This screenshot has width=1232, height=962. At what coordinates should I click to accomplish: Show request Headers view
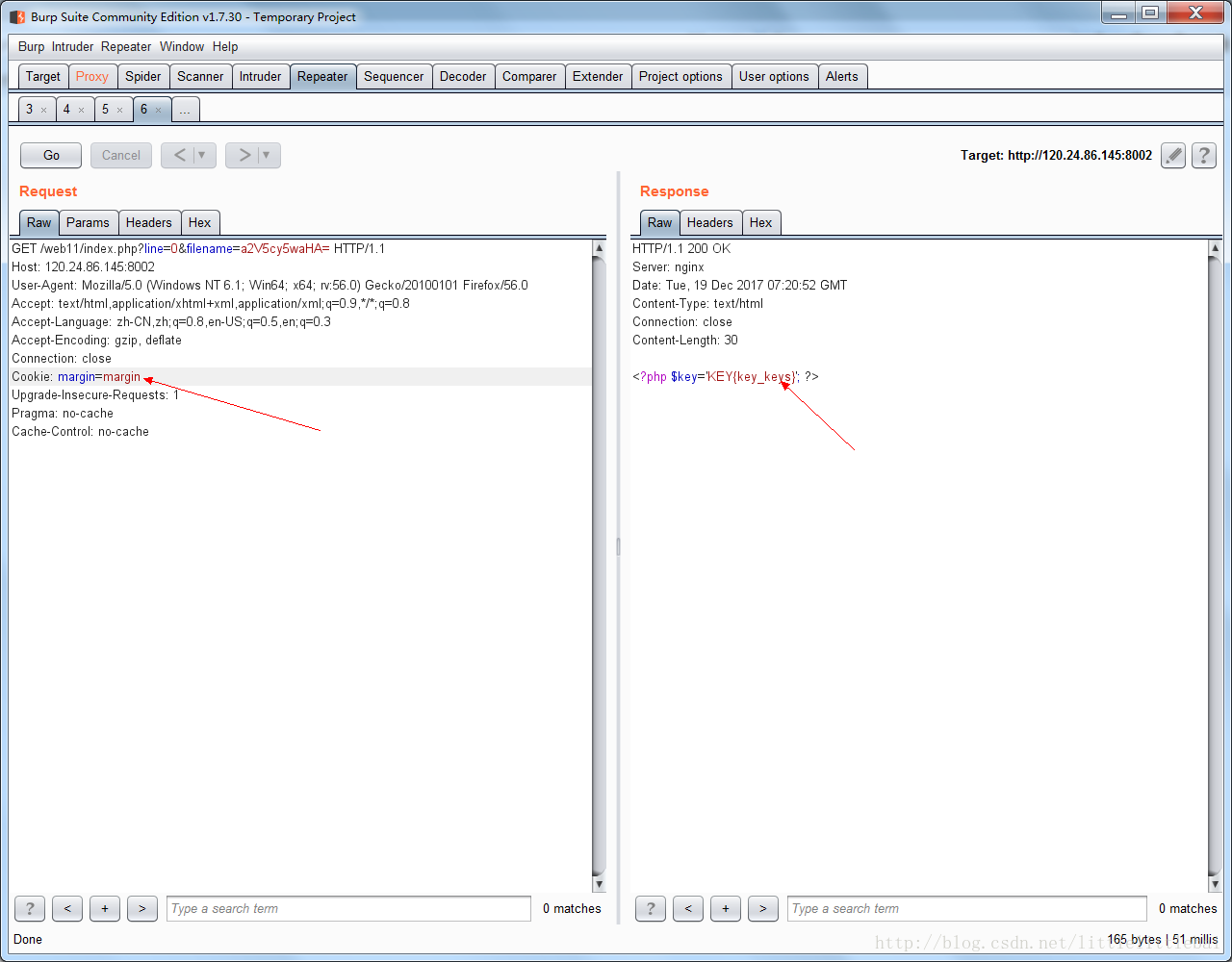(x=149, y=222)
